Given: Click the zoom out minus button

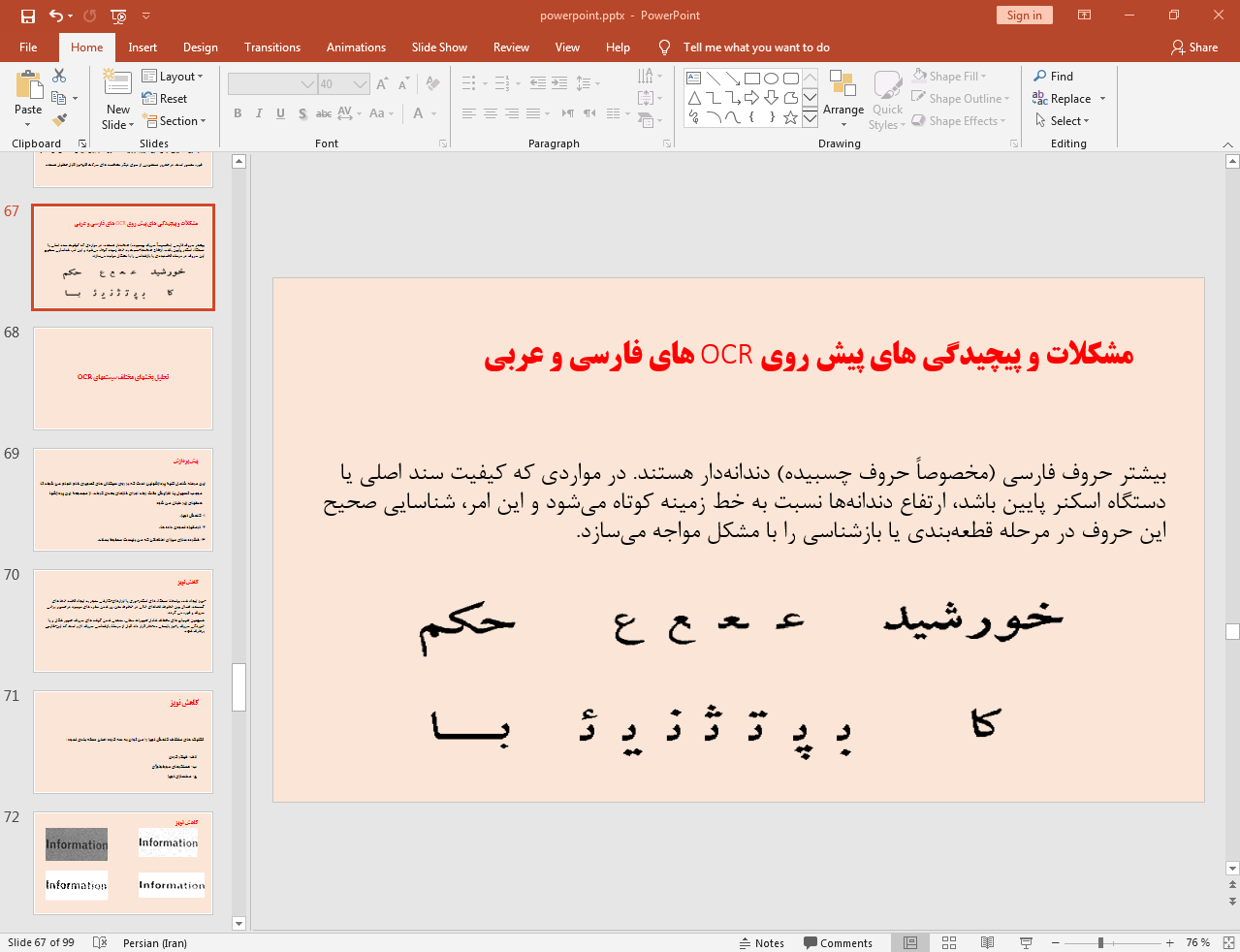Looking at the screenshot, I should click(1055, 942).
